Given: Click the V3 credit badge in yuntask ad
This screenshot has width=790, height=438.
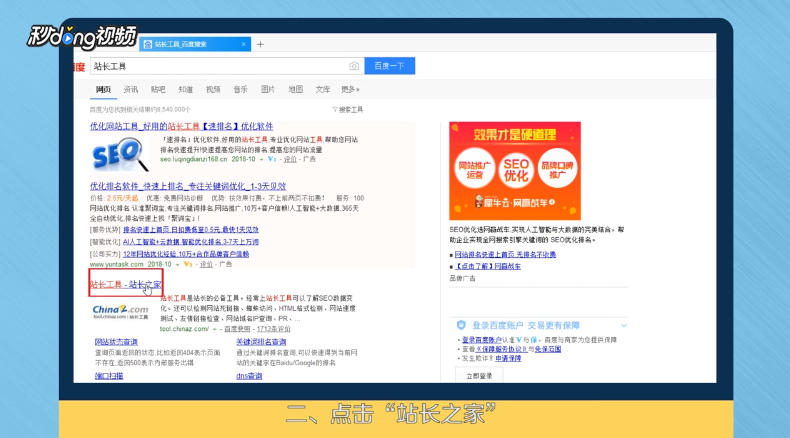Looking at the screenshot, I should (188, 264).
